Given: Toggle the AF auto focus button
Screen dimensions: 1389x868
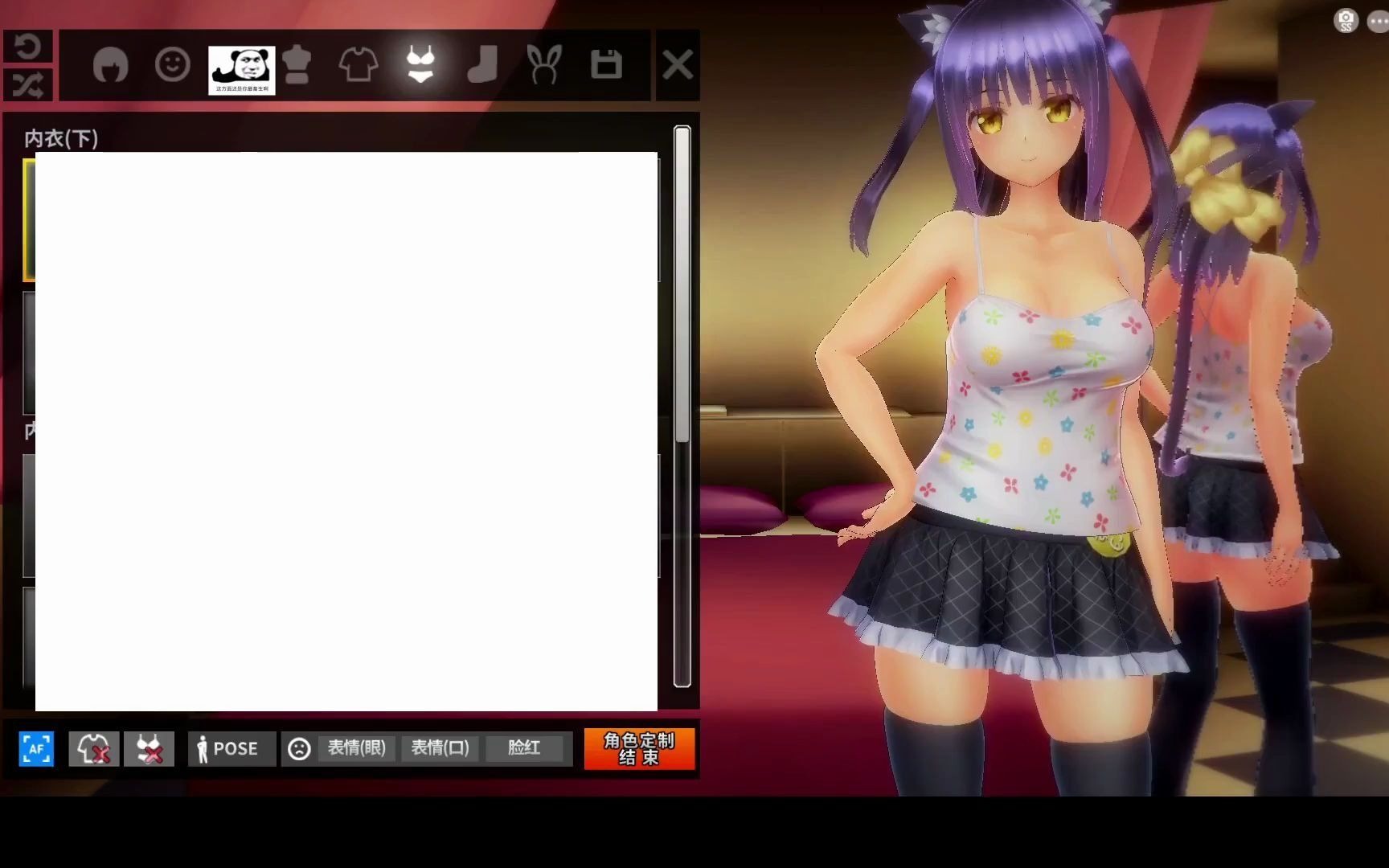Looking at the screenshot, I should [x=36, y=749].
